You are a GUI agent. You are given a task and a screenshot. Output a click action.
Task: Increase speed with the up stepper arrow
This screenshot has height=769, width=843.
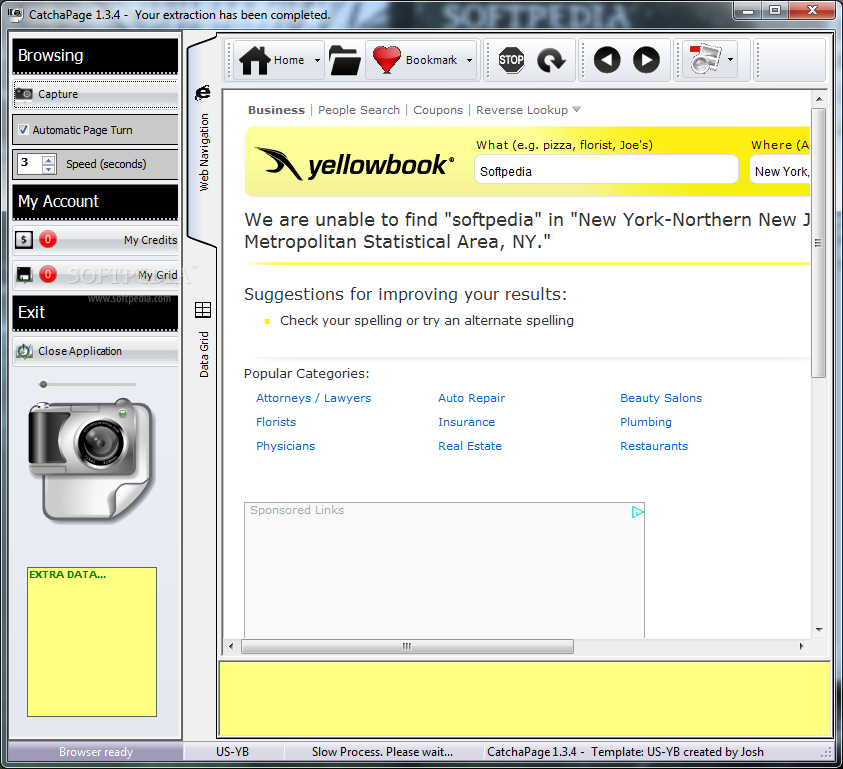(x=48, y=159)
